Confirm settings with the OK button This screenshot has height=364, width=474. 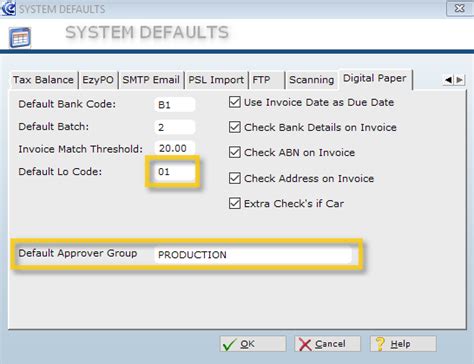tap(253, 344)
